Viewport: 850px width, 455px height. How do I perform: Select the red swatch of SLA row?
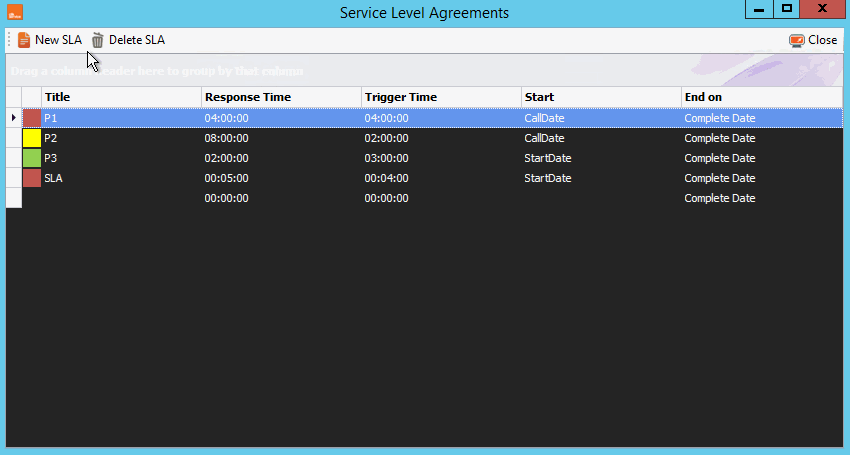click(x=32, y=178)
